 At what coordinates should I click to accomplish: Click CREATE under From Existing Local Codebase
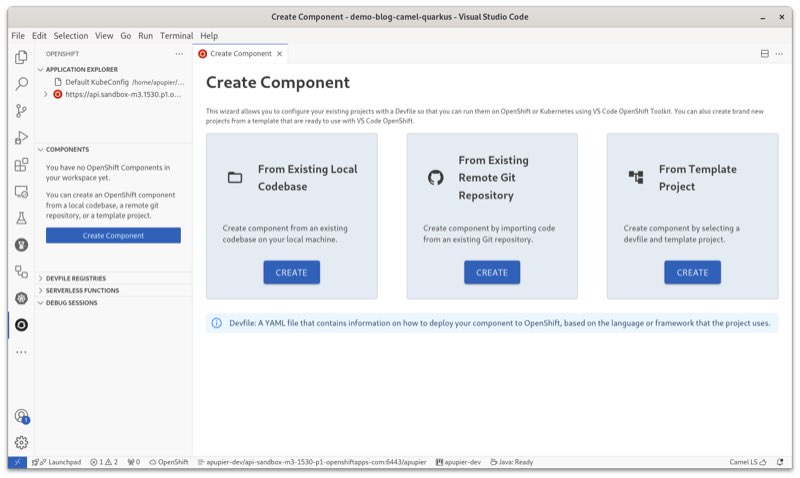291,272
